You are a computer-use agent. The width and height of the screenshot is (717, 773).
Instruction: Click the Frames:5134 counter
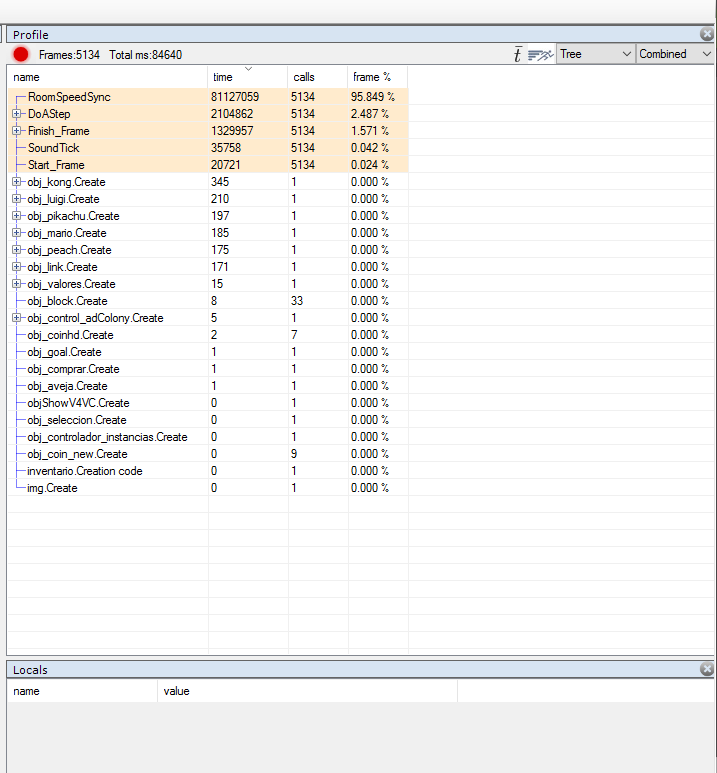tap(70, 55)
